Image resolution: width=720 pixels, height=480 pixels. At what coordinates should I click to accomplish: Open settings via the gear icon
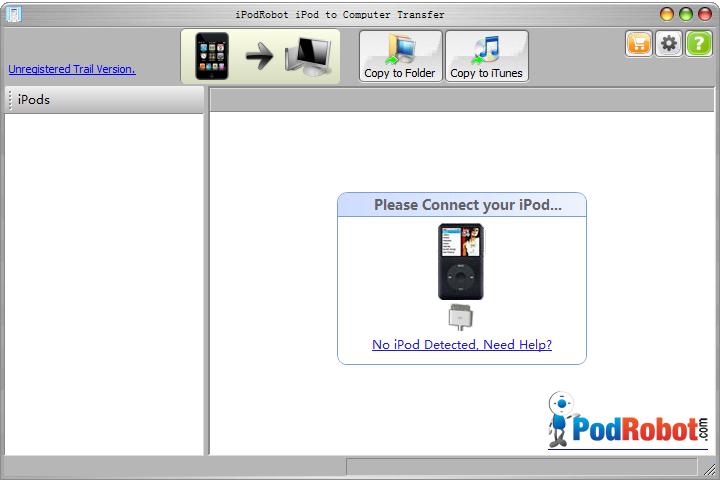tap(668, 43)
